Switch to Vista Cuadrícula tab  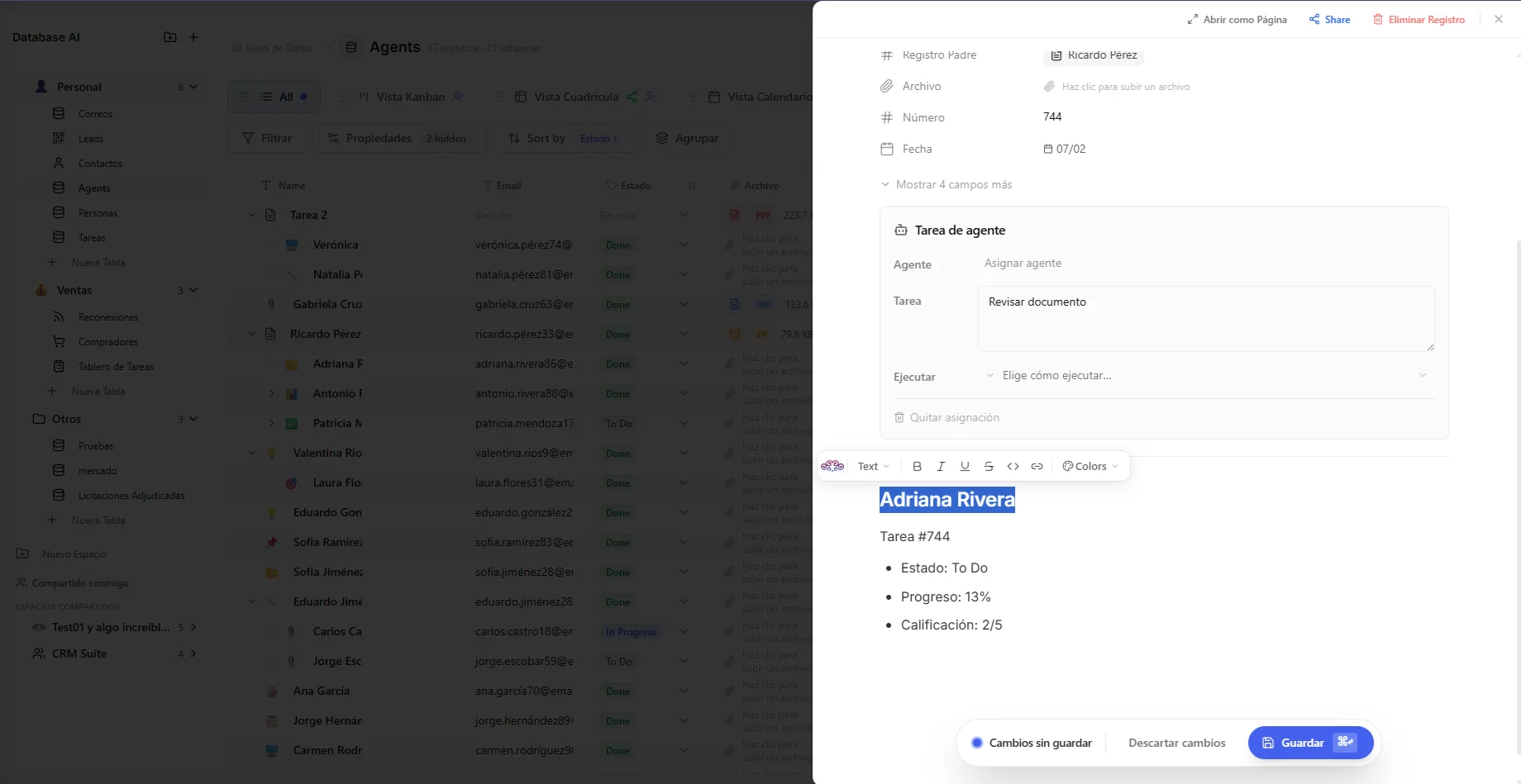click(576, 97)
